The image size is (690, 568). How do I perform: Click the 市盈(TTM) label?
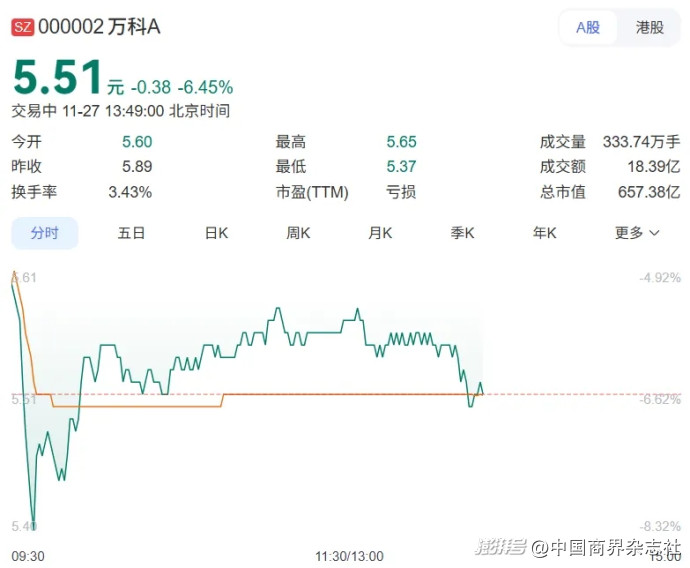coord(311,192)
